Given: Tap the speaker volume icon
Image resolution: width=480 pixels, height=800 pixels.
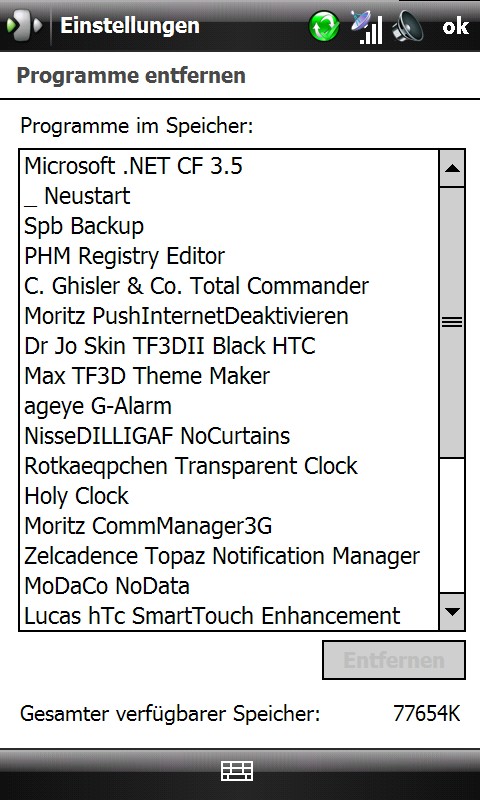Looking at the screenshot, I should [407, 27].
